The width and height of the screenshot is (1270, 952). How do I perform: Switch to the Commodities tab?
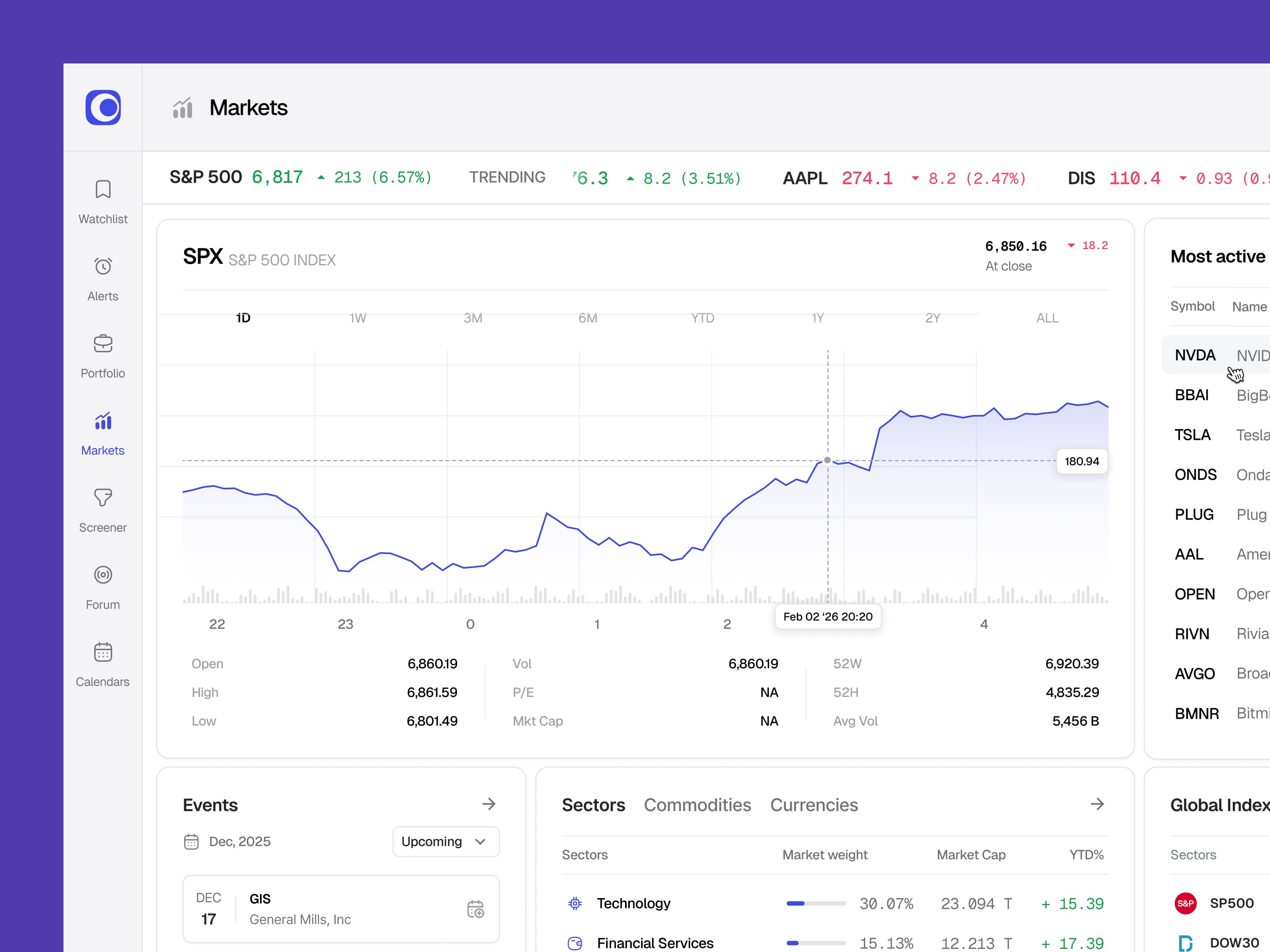pos(698,805)
